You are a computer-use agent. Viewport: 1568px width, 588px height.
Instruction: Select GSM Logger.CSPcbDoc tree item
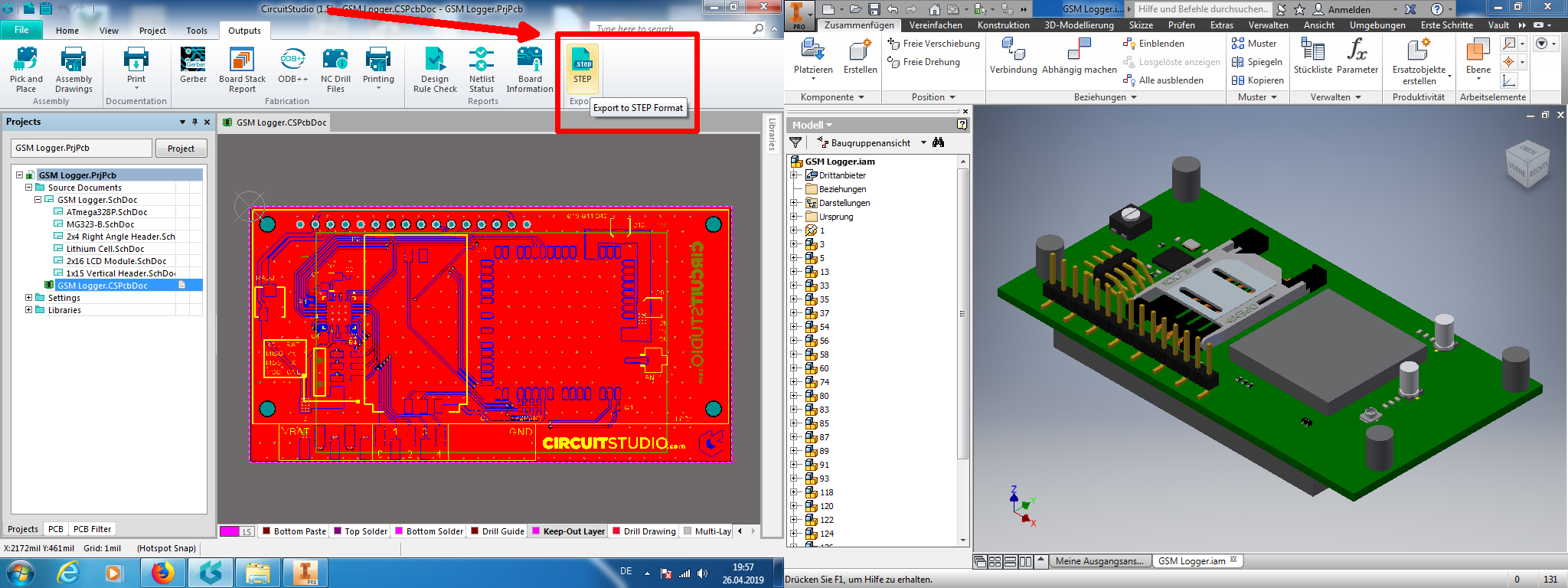pos(102,286)
